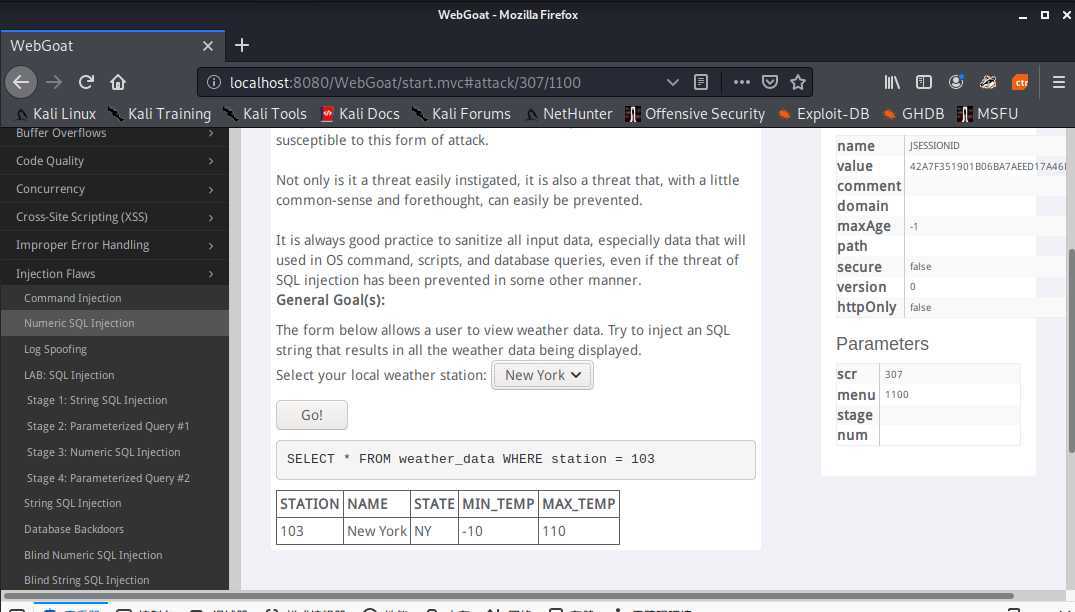Open Exploit-DB bookmark
Image resolution: width=1075 pixels, height=612 pixels.
click(823, 114)
